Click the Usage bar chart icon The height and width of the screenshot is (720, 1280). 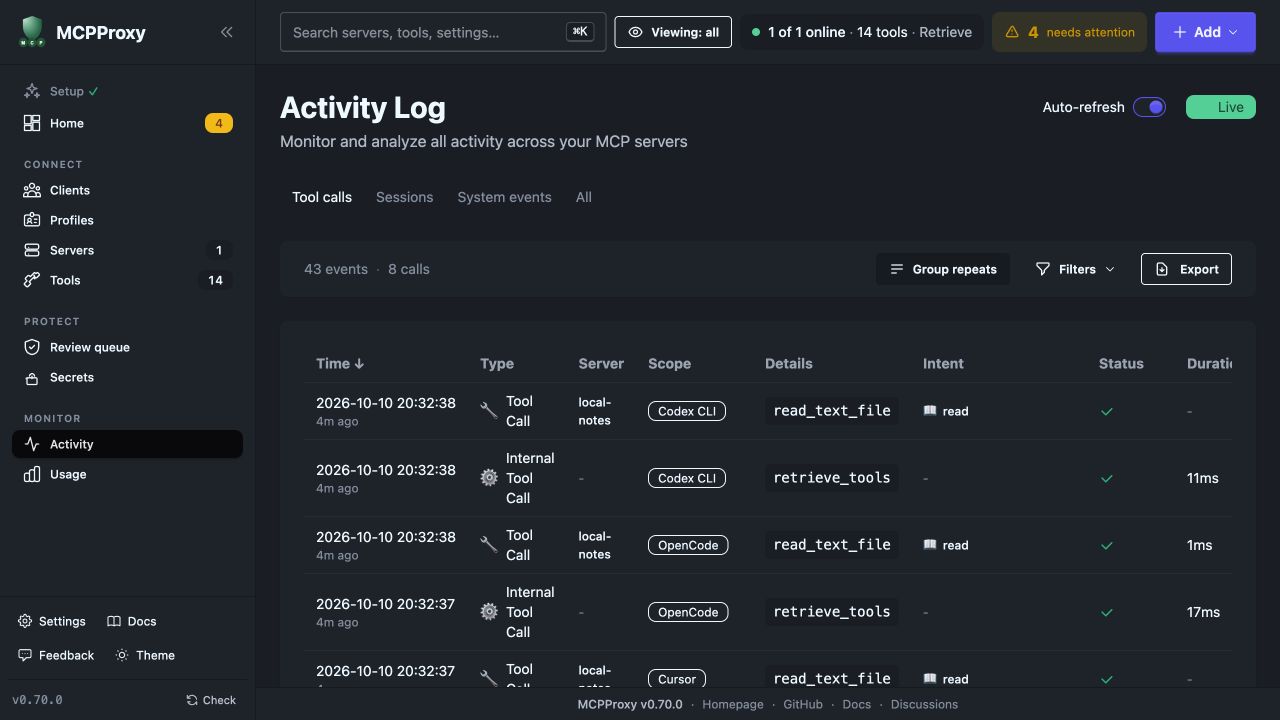[32, 474]
